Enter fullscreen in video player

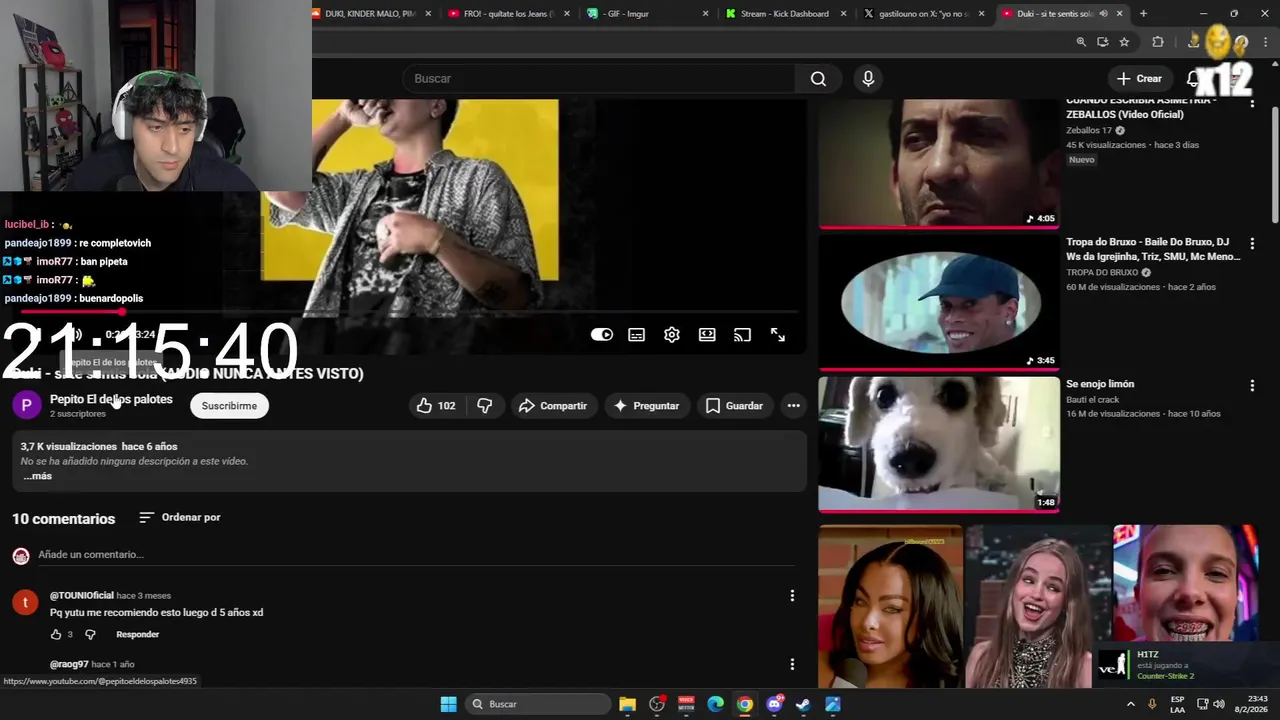[778, 335]
